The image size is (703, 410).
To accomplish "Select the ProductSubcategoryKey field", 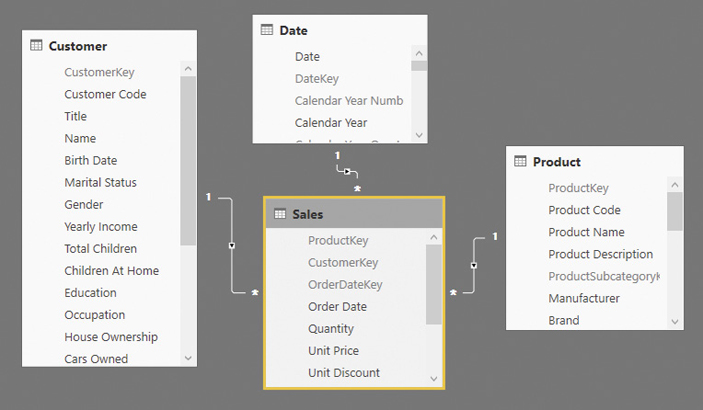I will pyautogui.click(x=604, y=276).
